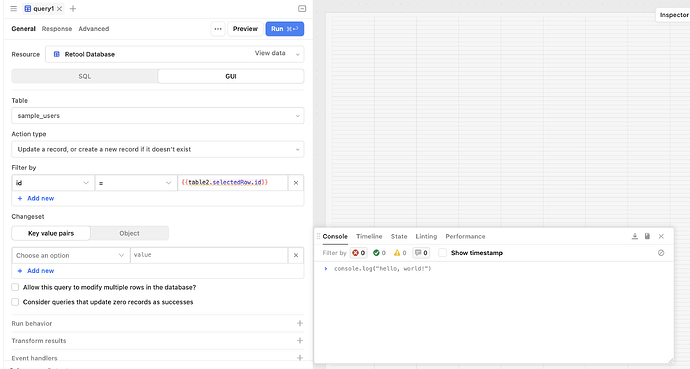Collapse the query editor panel icon
Viewport: 690px width, 369px height.
pyautogui.click(x=302, y=8)
